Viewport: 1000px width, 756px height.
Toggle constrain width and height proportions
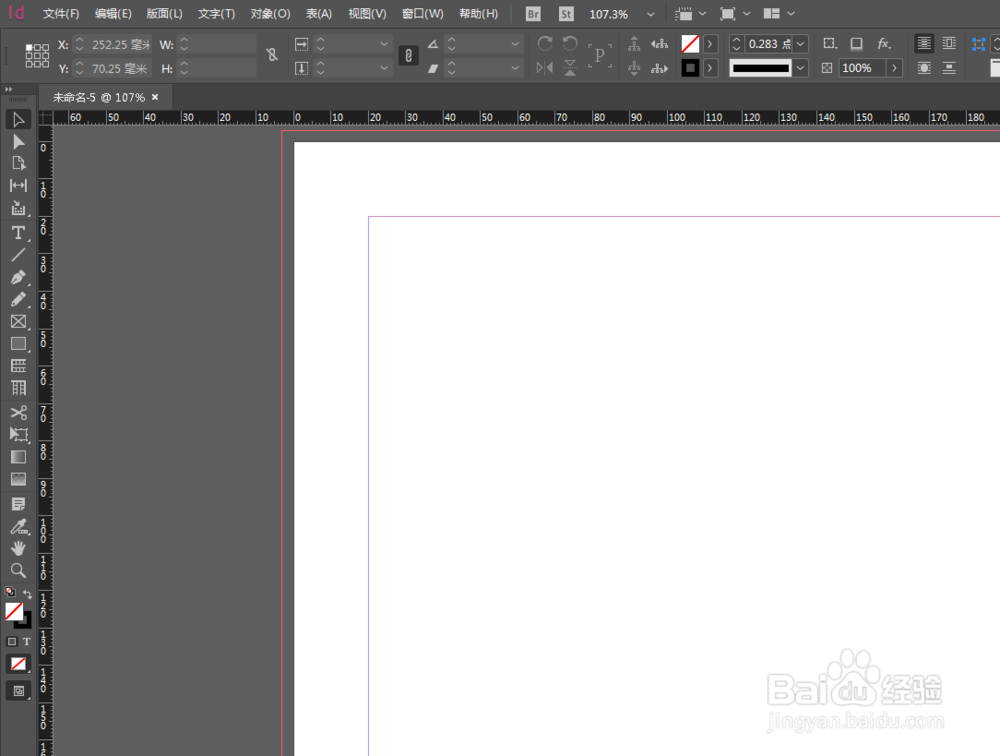(x=272, y=56)
